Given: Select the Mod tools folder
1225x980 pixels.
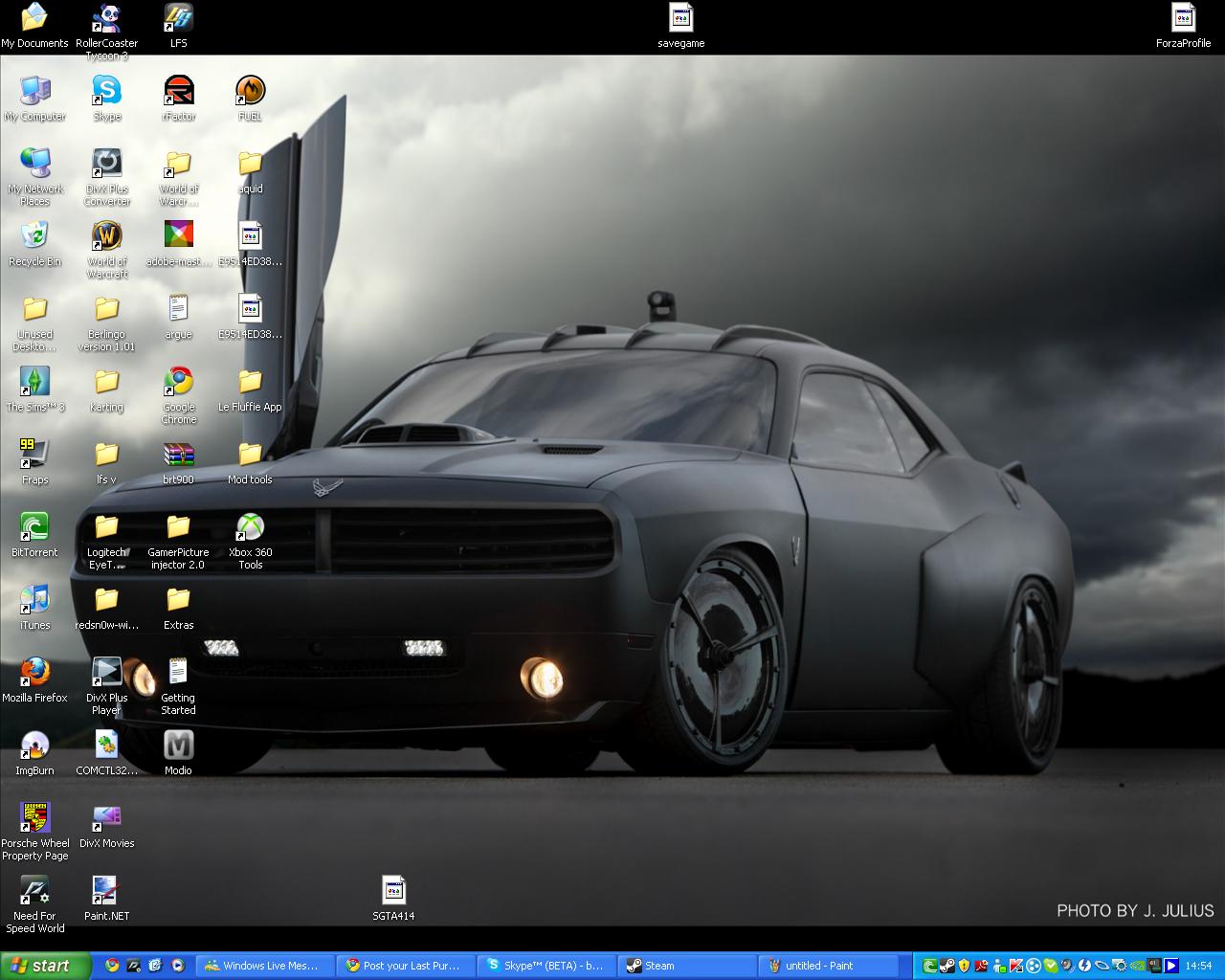Looking at the screenshot, I should click(250, 462).
